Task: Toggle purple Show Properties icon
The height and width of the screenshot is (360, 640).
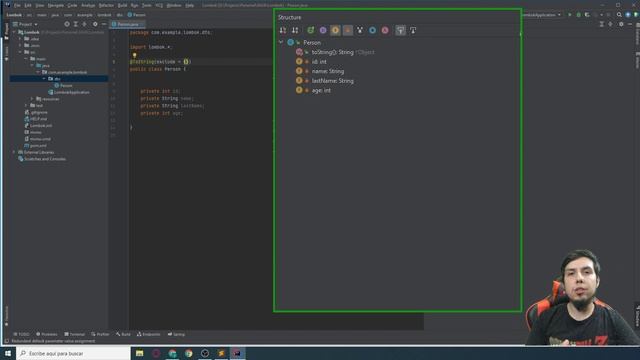Action: coord(323,30)
